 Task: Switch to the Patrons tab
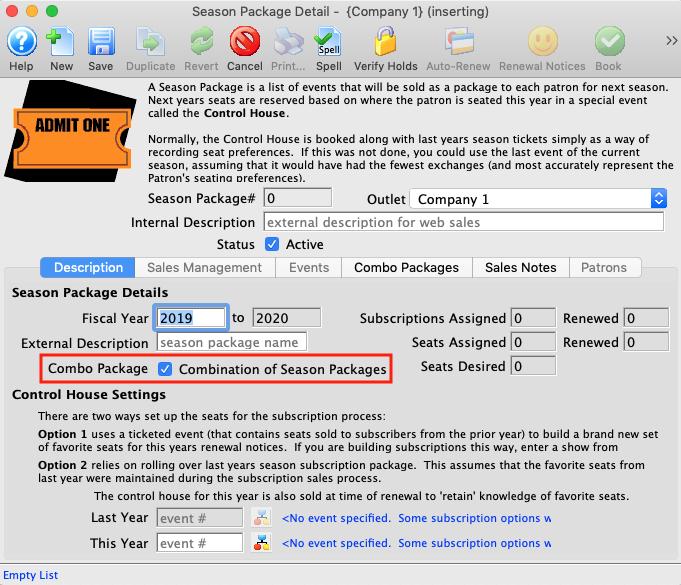coord(604,268)
